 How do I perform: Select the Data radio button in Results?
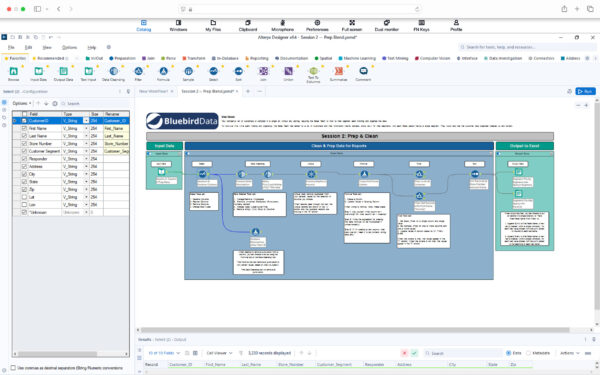[509, 353]
